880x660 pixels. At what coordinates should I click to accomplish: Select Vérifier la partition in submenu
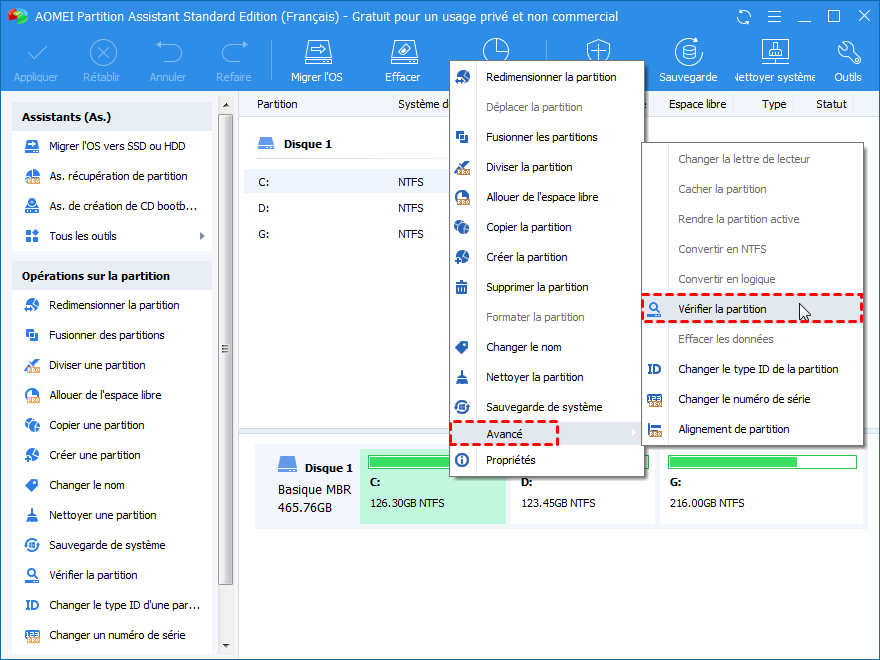point(752,309)
